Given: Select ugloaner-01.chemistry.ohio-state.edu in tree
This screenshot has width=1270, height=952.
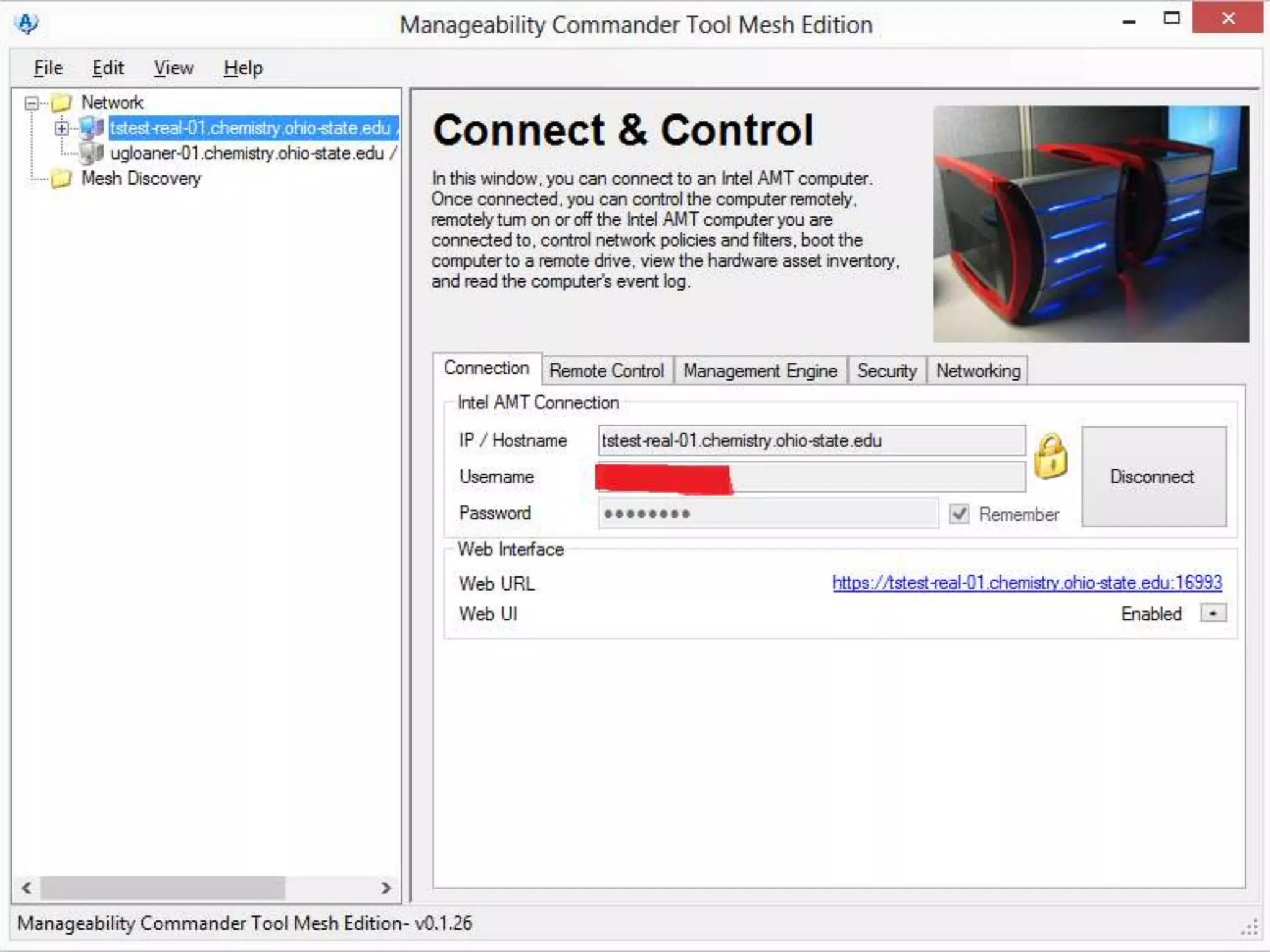Looking at the screenshot, I should coord(253,153).
